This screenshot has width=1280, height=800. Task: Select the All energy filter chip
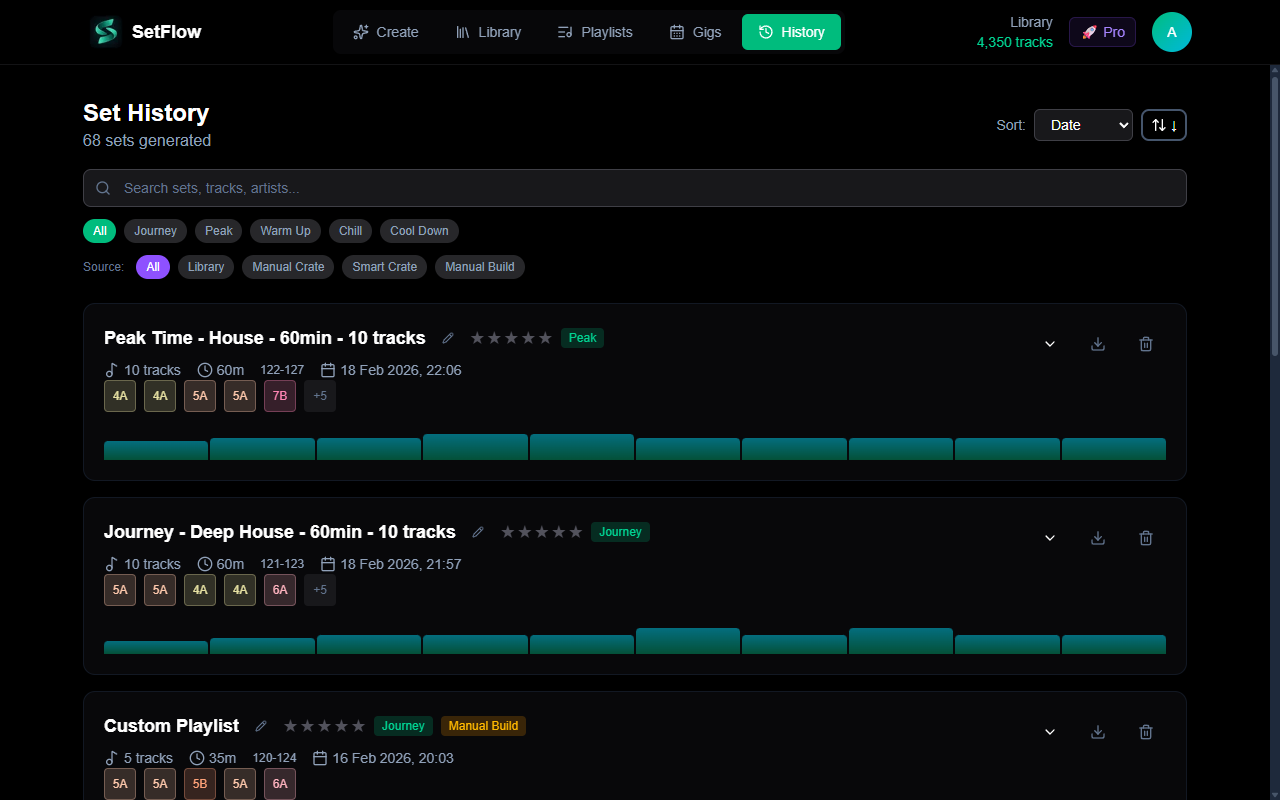point(99,231)
